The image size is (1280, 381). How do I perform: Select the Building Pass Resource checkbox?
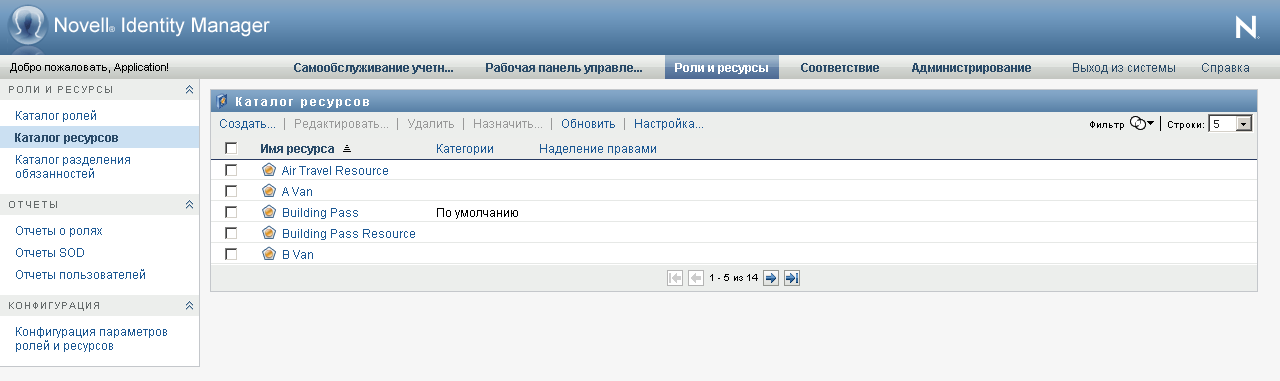coord(231,233)
